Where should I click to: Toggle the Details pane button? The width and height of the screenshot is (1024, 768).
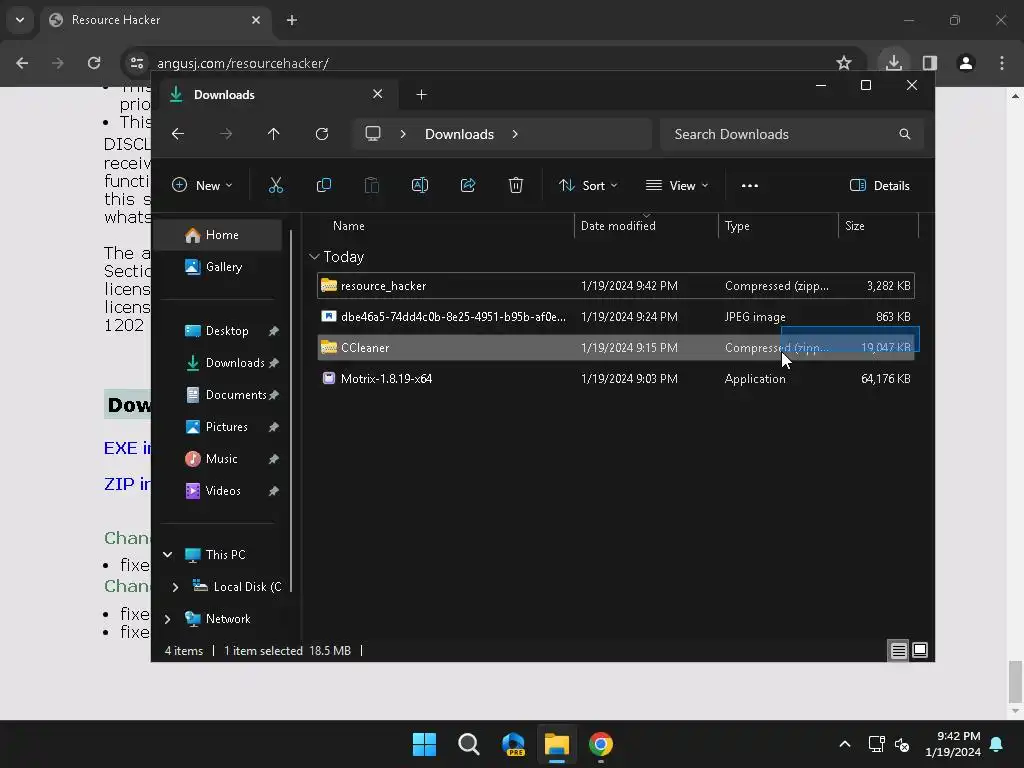pos(880,185)
